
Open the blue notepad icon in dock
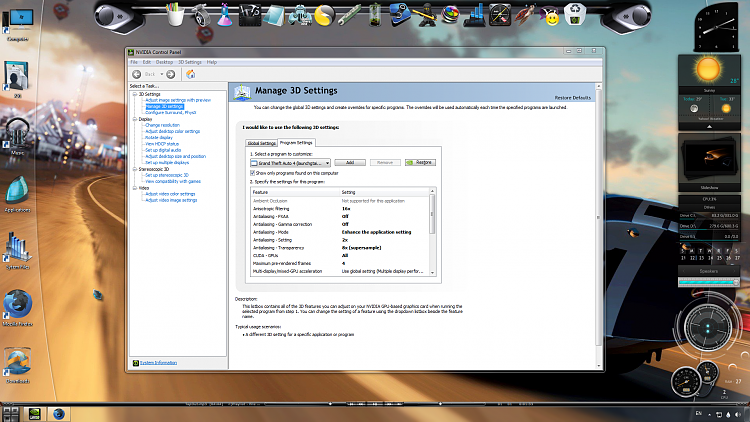point(274,15)
